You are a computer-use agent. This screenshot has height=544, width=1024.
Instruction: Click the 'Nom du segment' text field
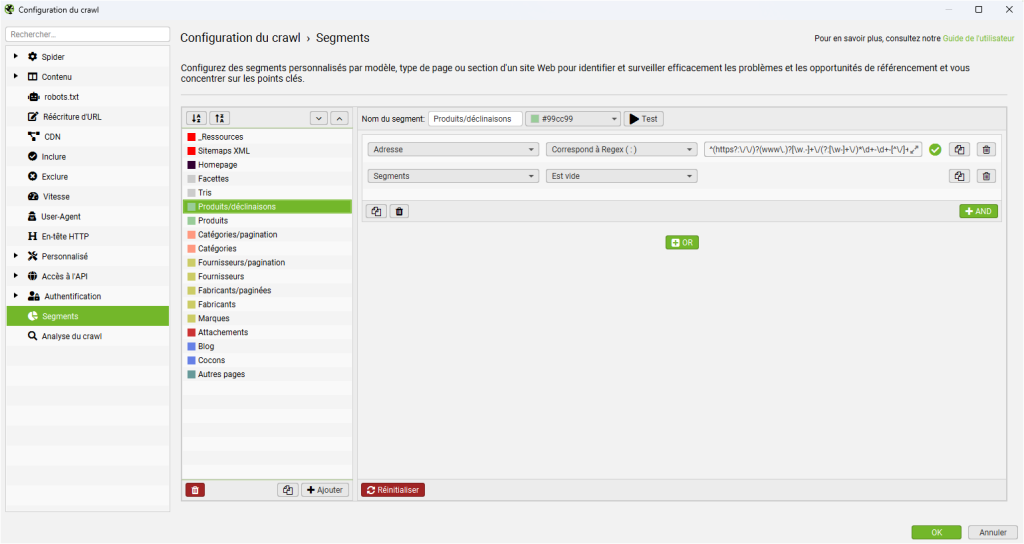[x=475, y=119]
